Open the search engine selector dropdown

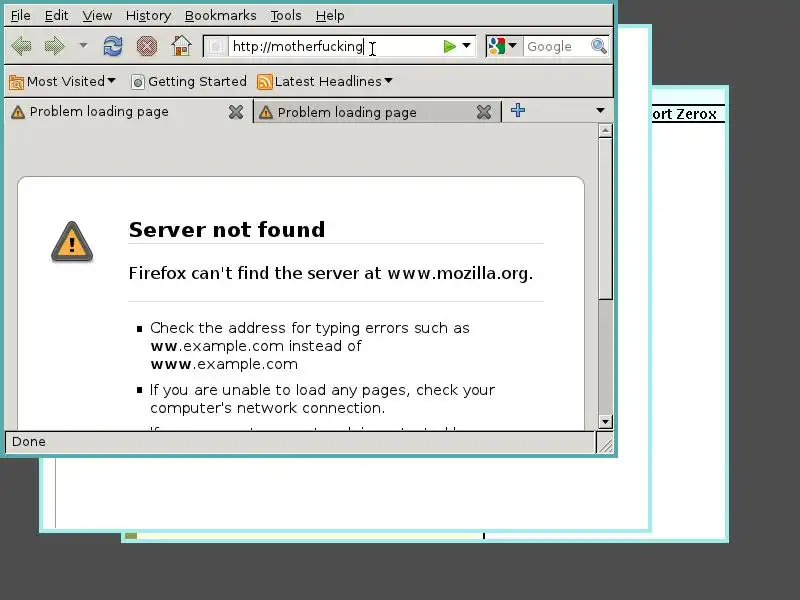click(x=503, y=46)
